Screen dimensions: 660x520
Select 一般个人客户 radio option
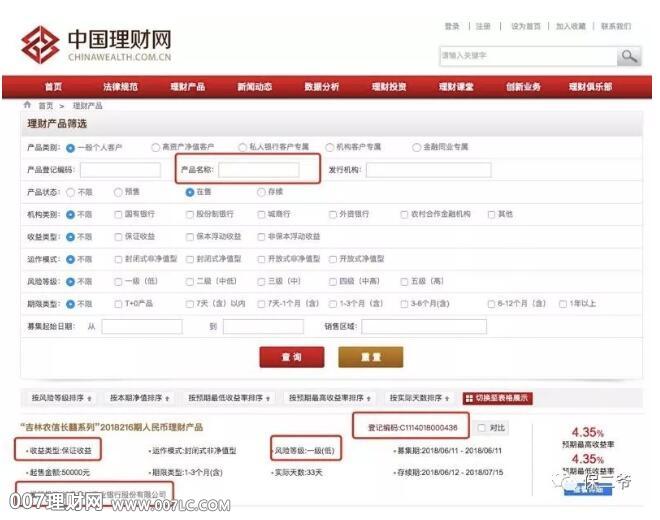[70, 148]
